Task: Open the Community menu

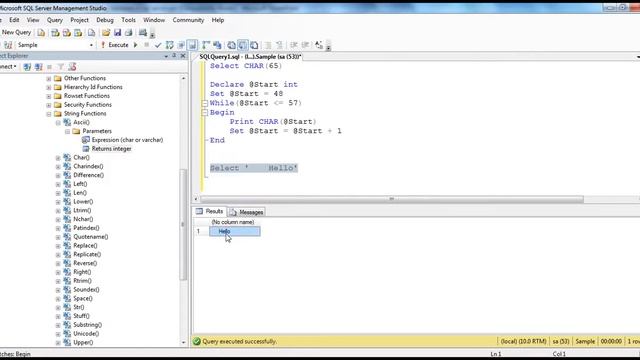Action: 188,20
